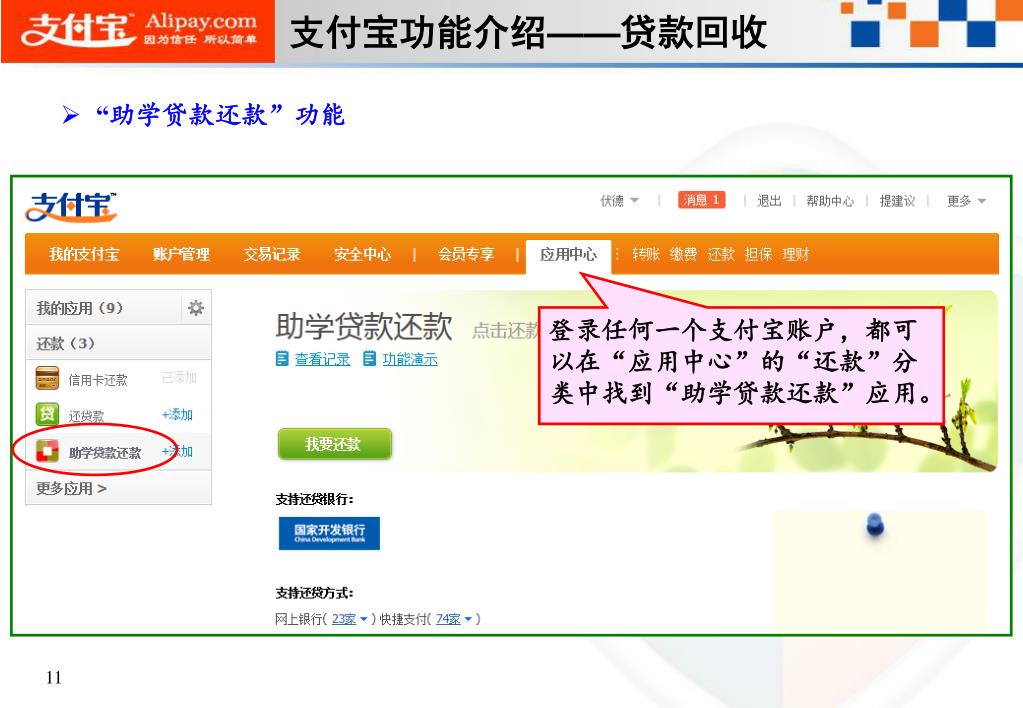Open the 功能演示 link
The height and width of the screenshot is (708, 1023).
(x=410, y=359)
